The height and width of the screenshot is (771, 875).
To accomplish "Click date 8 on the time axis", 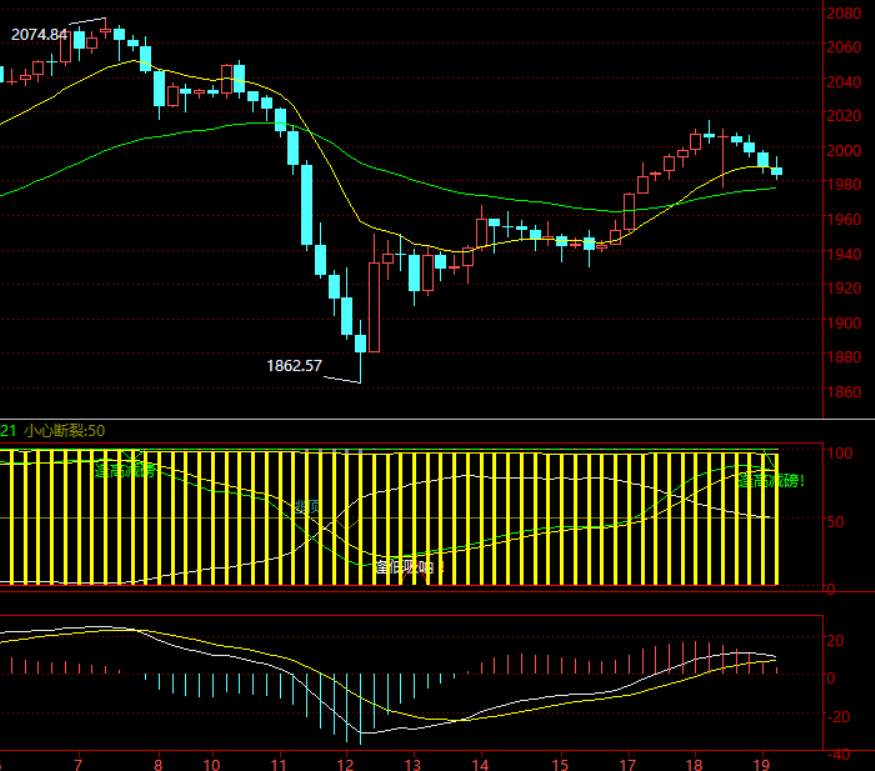I will (x=158, y=764).
